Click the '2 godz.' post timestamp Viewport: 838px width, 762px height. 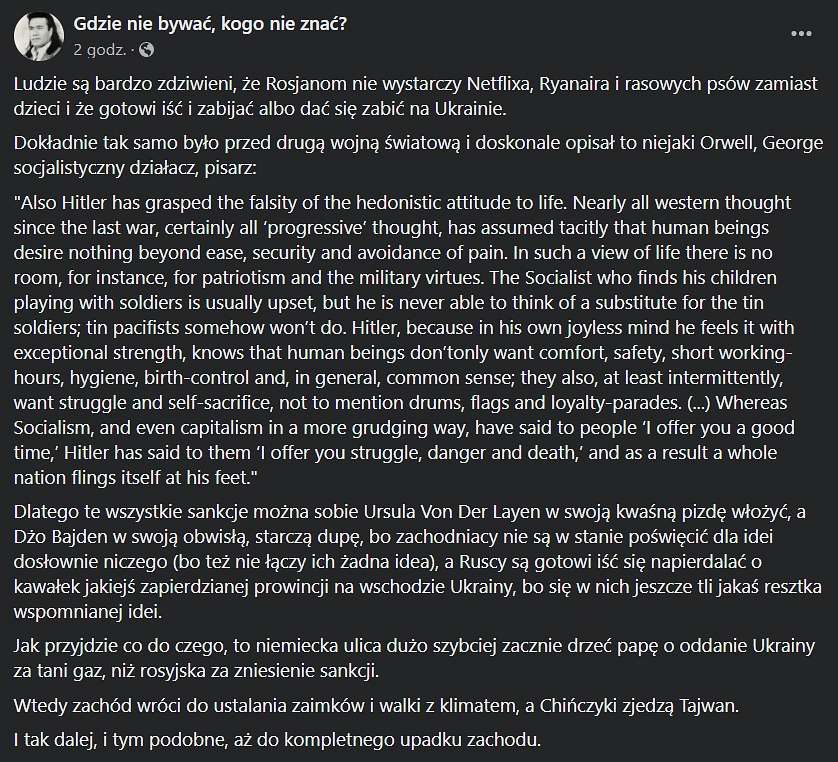click(100, 50)
